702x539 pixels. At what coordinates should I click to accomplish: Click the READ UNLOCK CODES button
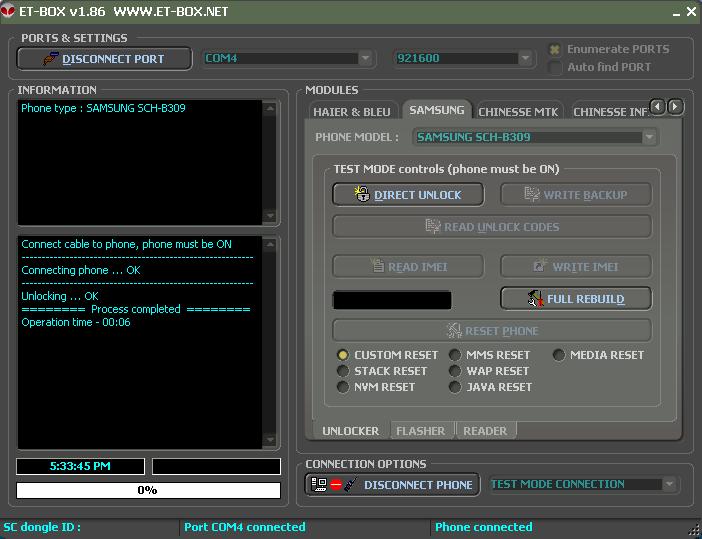click(492, 227)
